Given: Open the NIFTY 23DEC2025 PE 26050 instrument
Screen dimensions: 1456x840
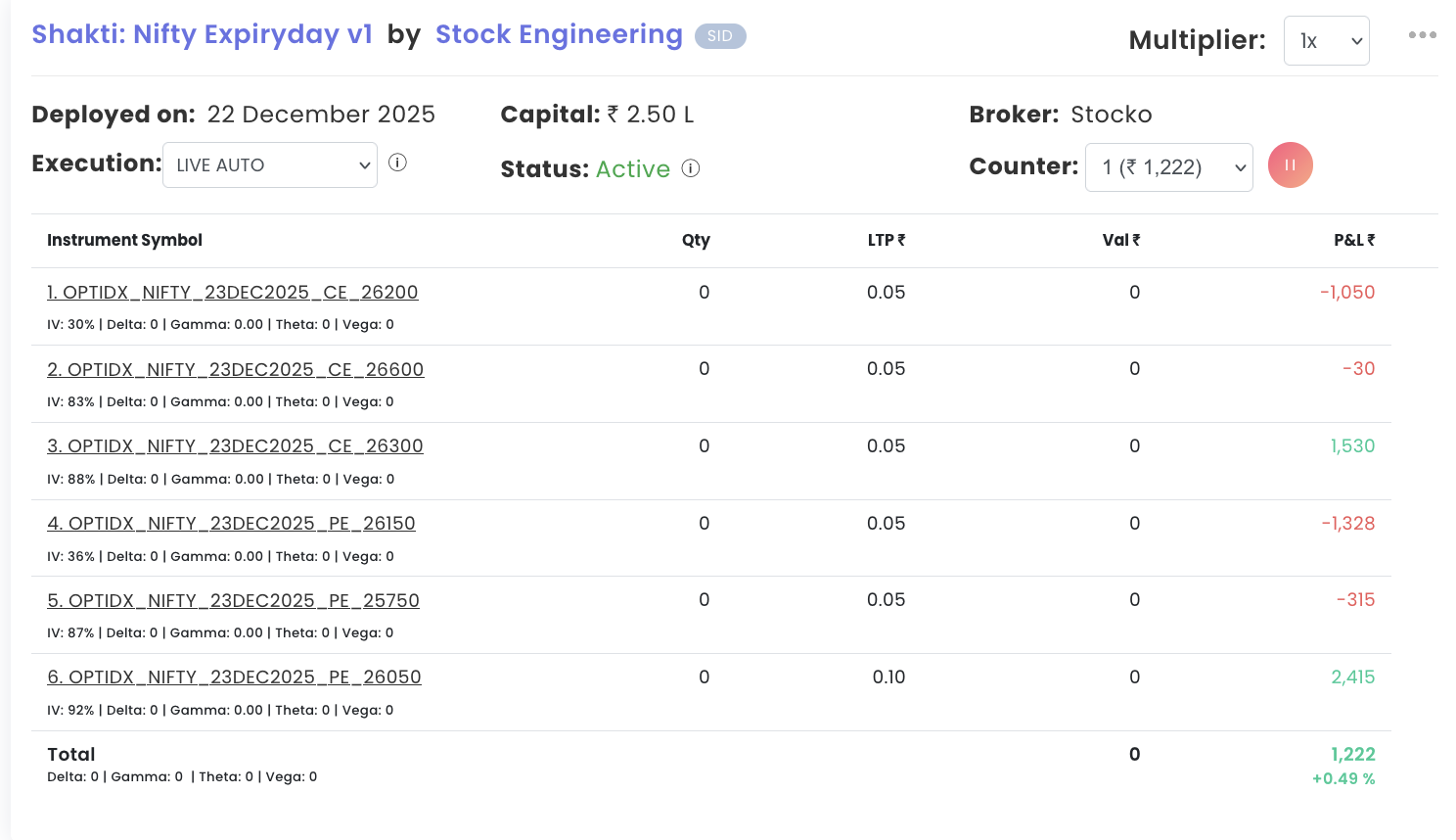Looking at the screenshot, I should pyautogui.click(x=235, y=677).
